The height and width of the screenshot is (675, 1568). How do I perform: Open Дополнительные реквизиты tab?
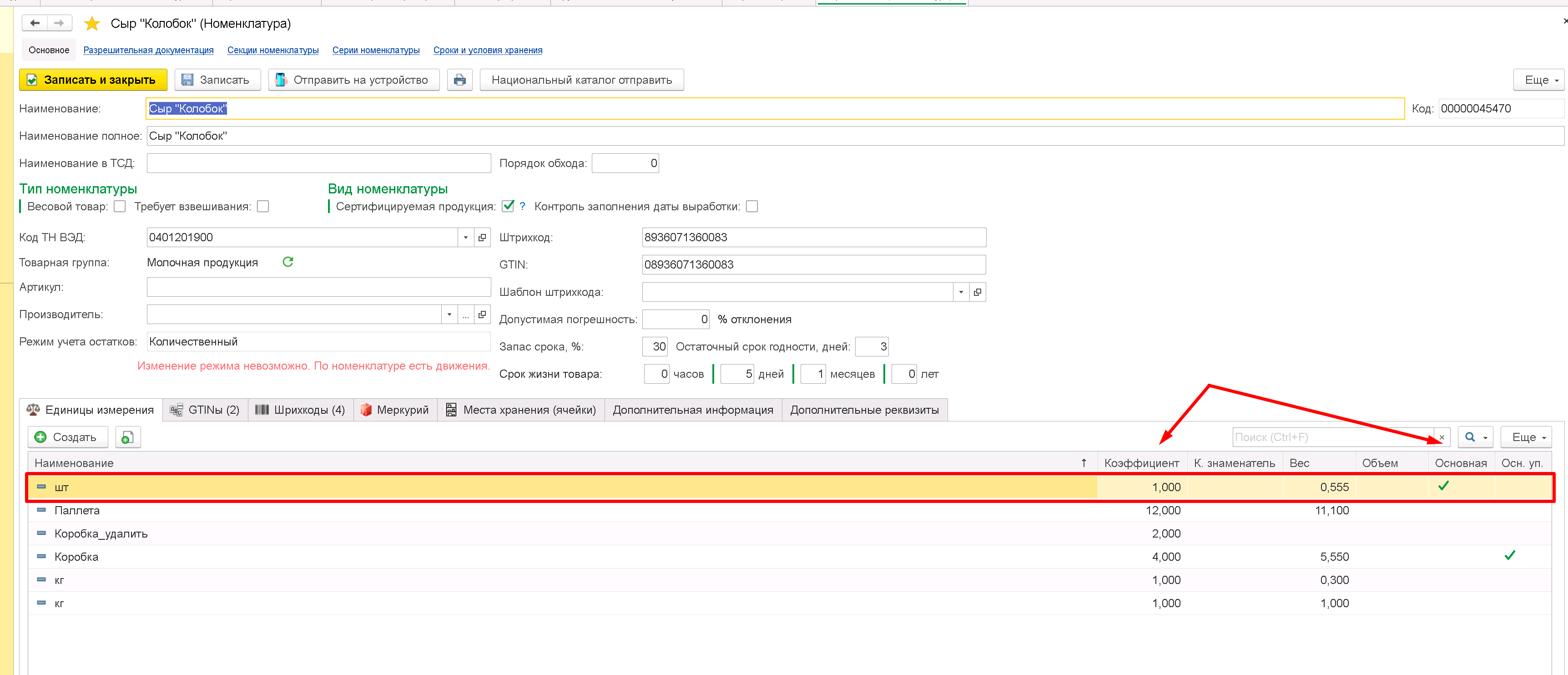(x=864, y=410)
